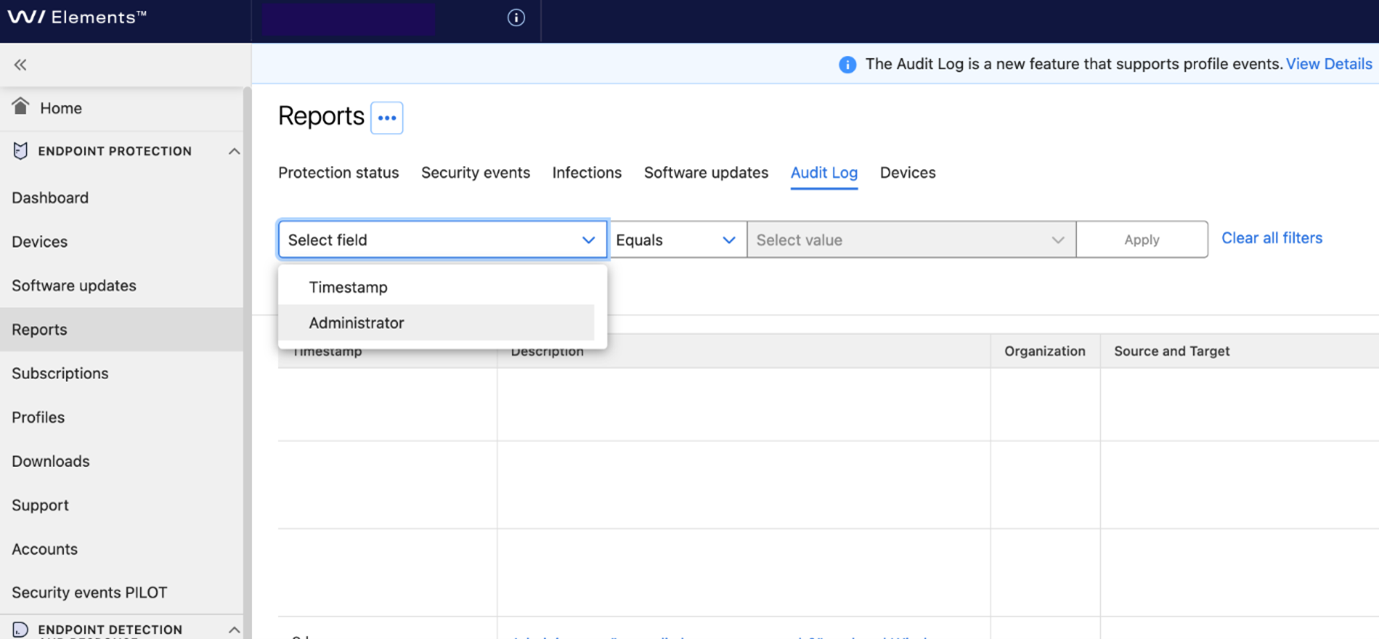
Task: Select the Audit Log tab
Action: (x=824, y=173)
